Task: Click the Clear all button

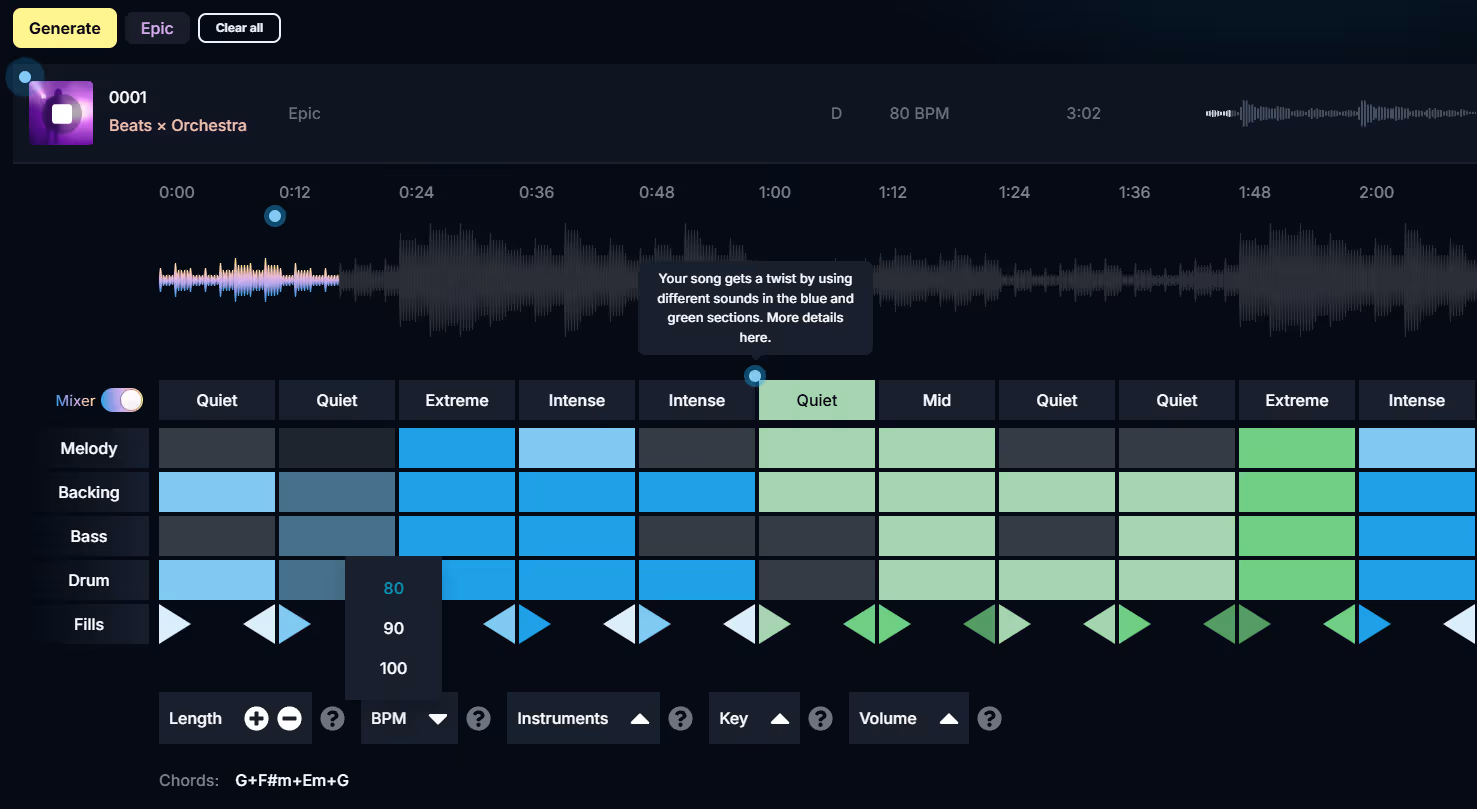Action: tap(239, 28)
